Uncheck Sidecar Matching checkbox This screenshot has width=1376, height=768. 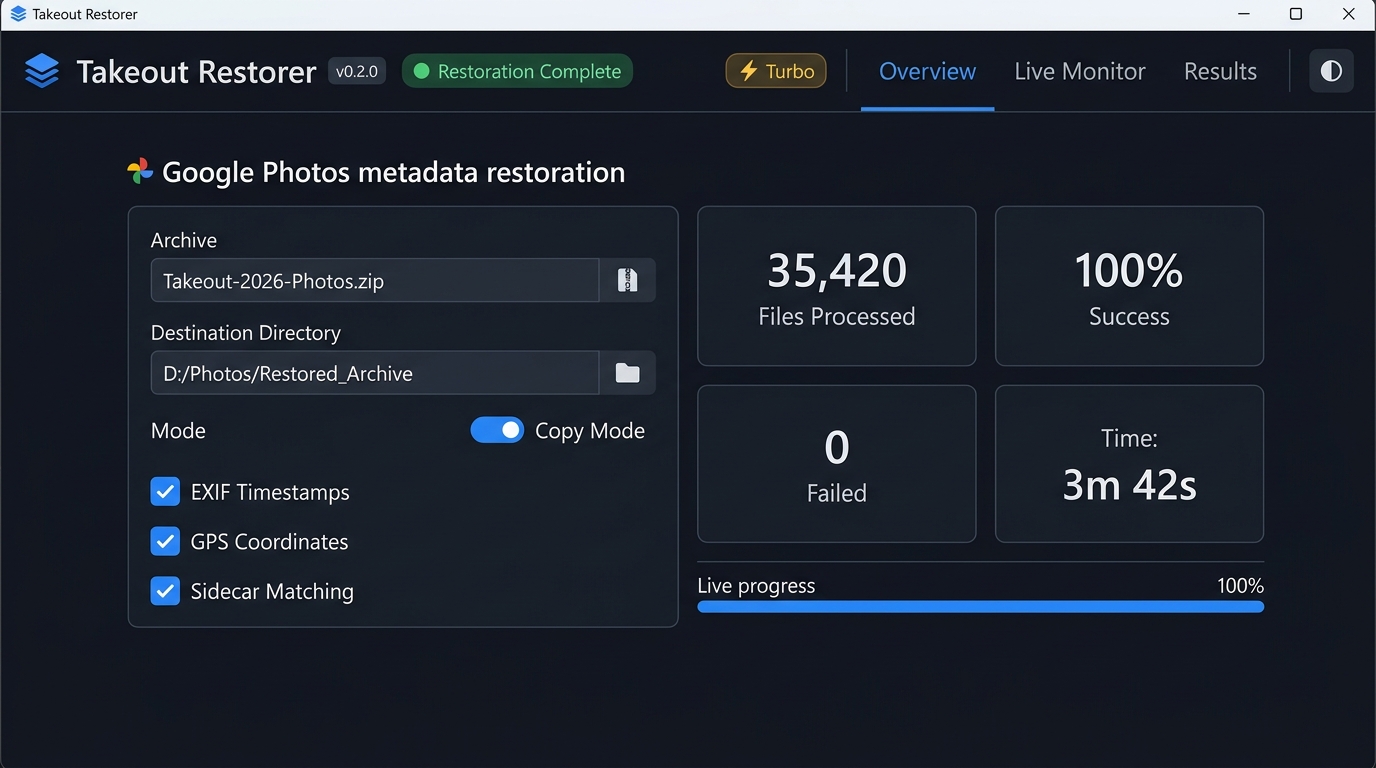click(165, 591)
